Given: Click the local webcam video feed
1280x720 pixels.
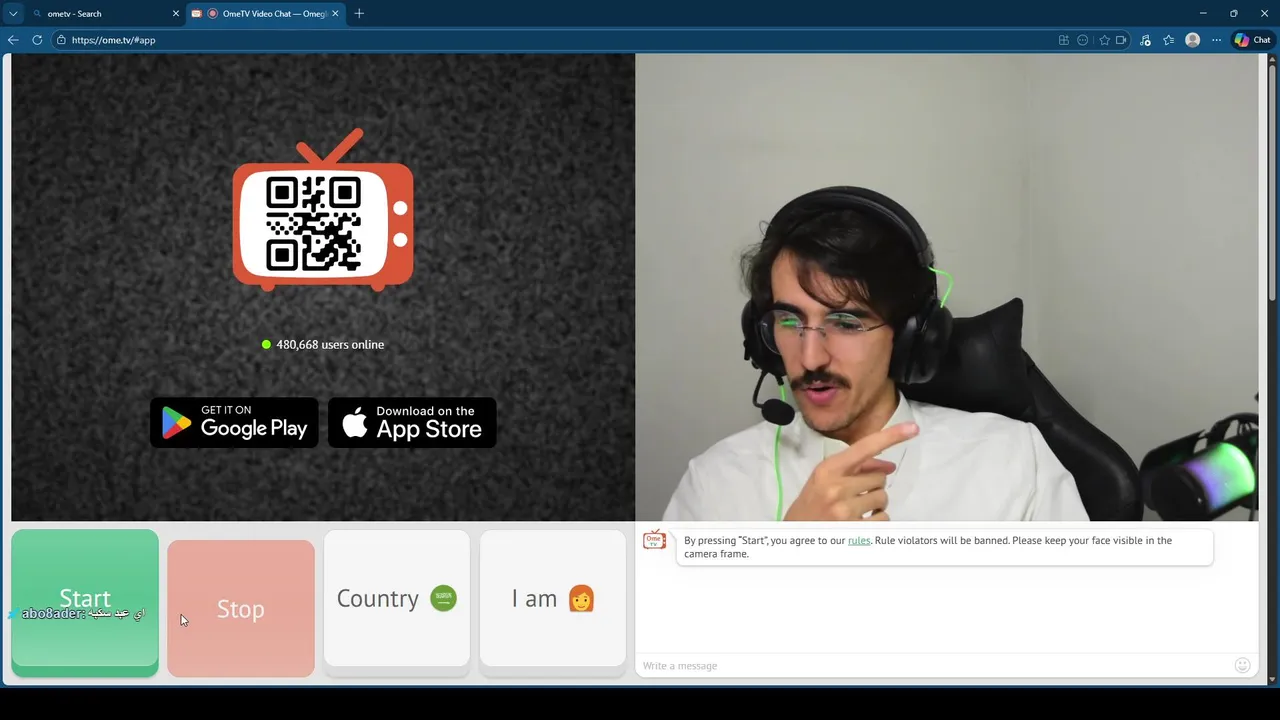Looking at the screenshot, I should coord(947,287).
